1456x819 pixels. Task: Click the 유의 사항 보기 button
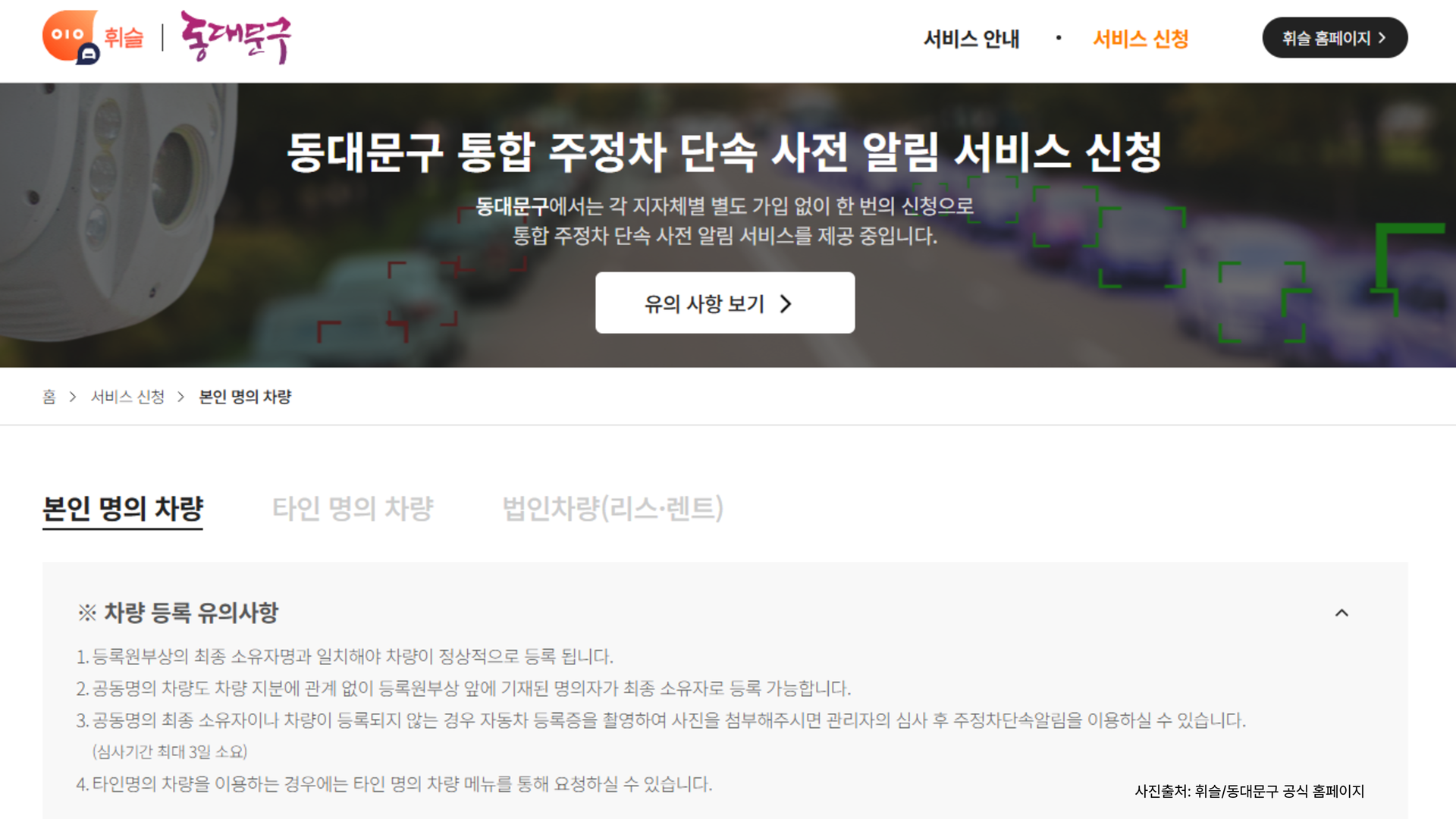tap(725, 303)
